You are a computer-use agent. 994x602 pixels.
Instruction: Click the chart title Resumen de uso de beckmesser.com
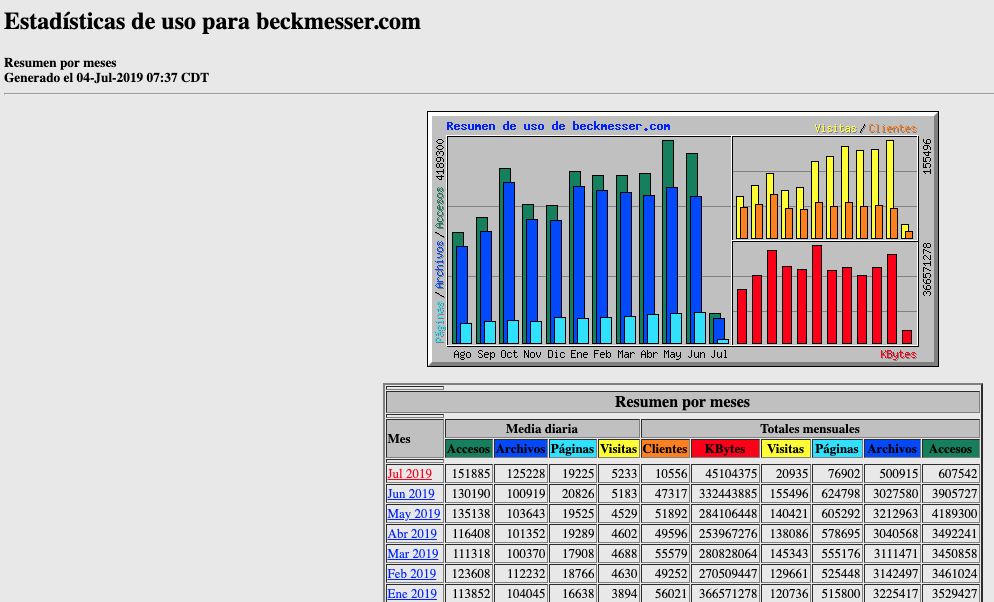coord(558,127)
